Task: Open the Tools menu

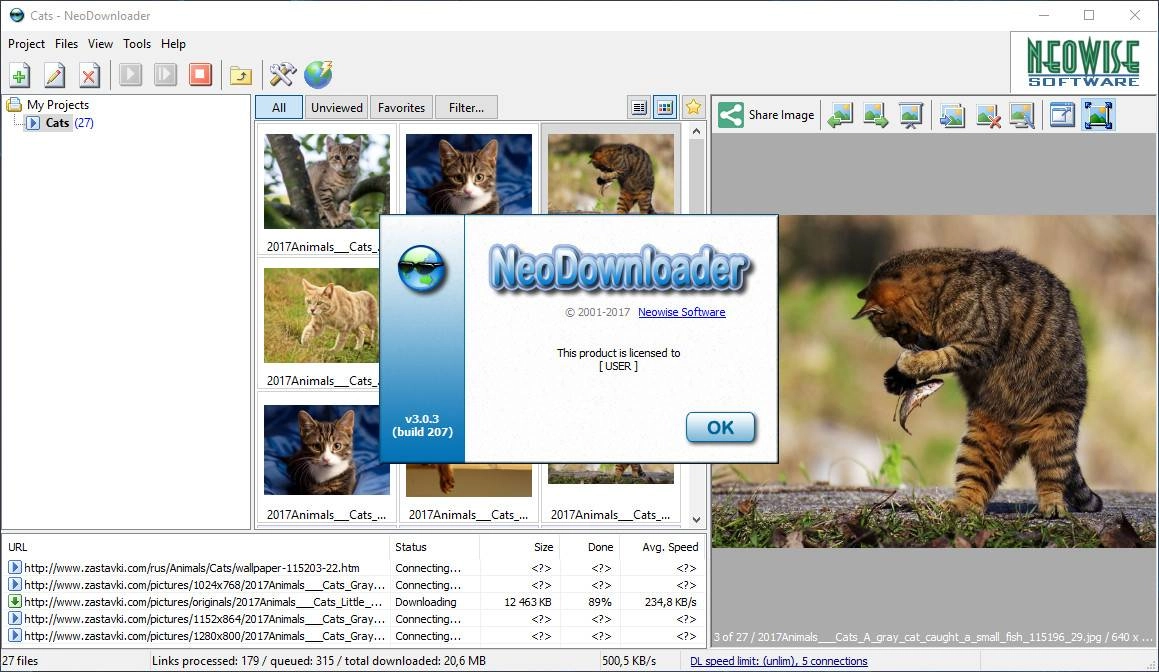Action: pos(137,44)
